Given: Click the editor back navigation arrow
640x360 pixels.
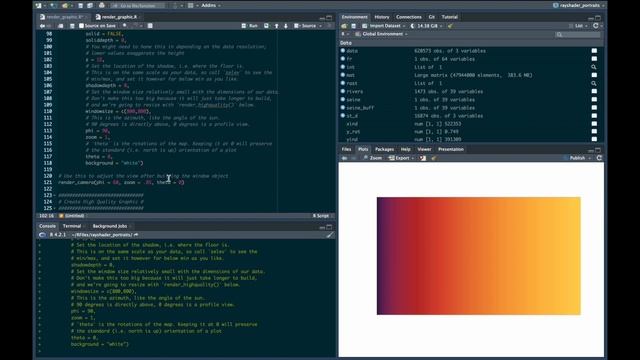Looking at the screenshot, I should click(x=42, y=26).
